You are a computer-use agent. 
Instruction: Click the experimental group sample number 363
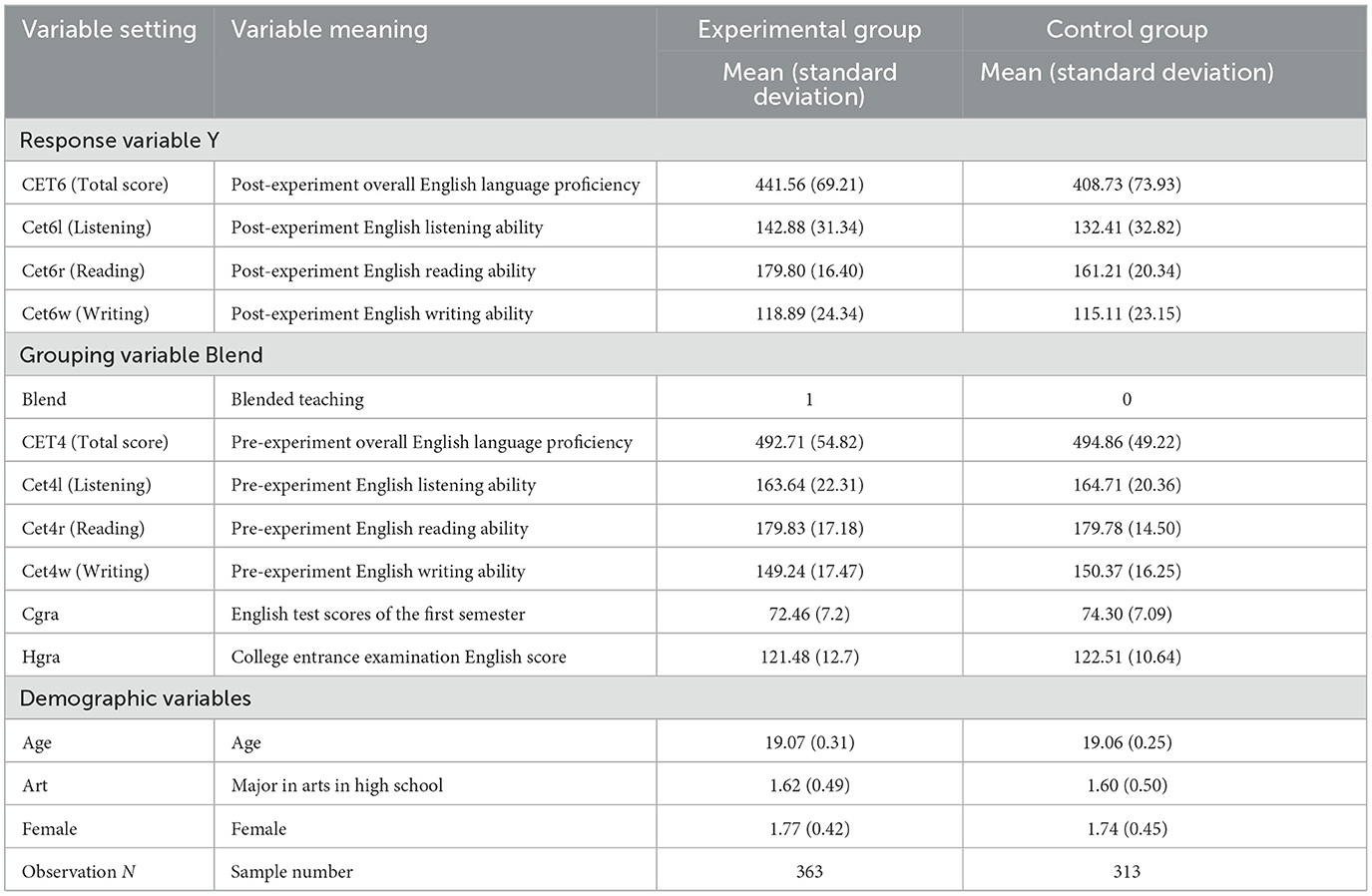point(809,871)
